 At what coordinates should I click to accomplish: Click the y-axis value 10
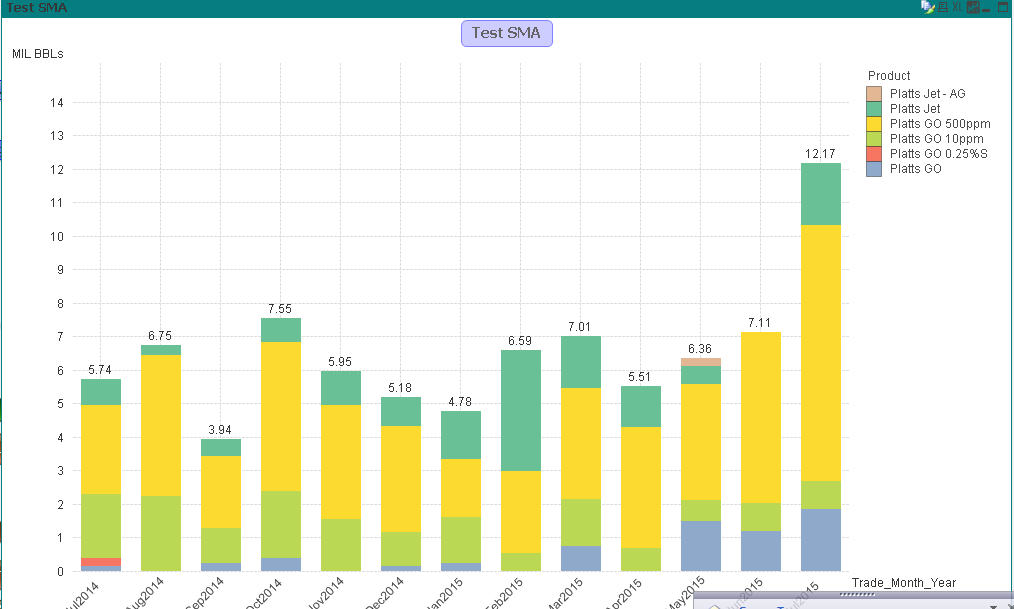[x=57, y=237]
